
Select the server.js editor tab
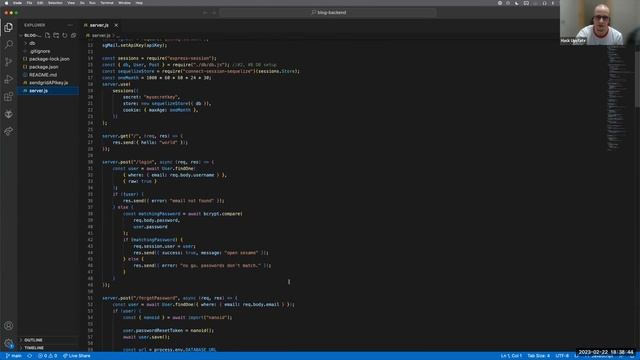(x=98, y=25)
